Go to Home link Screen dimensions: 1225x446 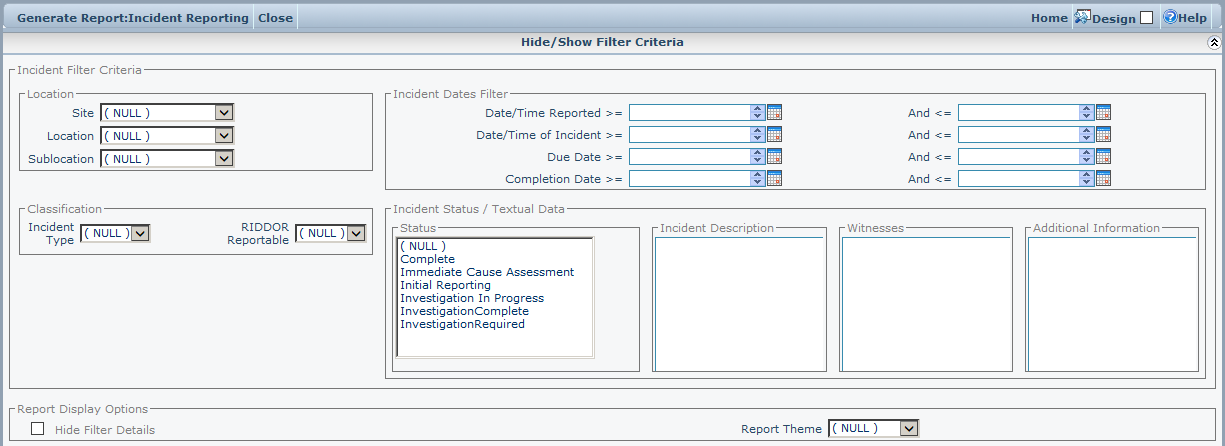1049,18
